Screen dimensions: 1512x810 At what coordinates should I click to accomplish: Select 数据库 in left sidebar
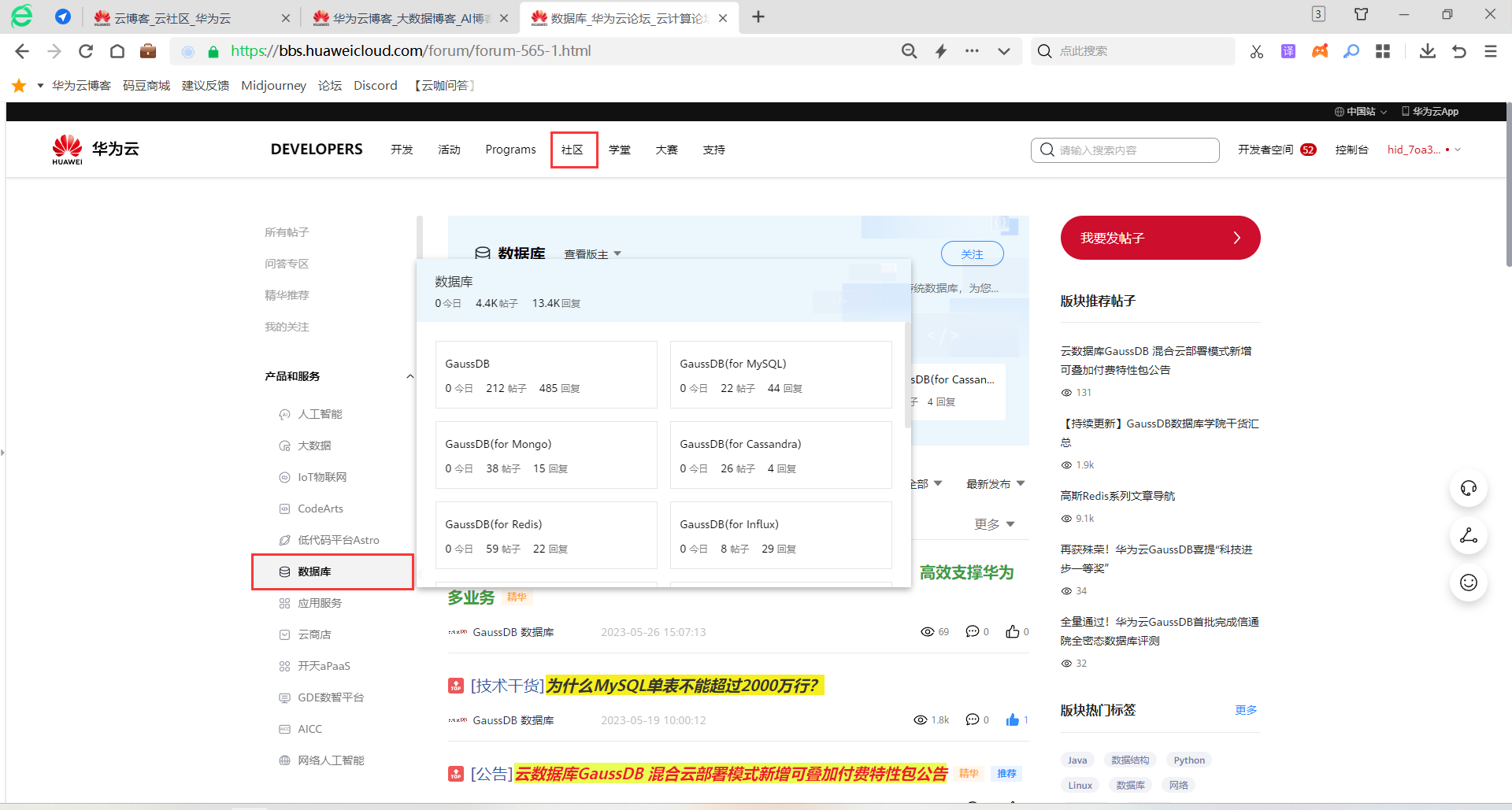pos(332,571)
